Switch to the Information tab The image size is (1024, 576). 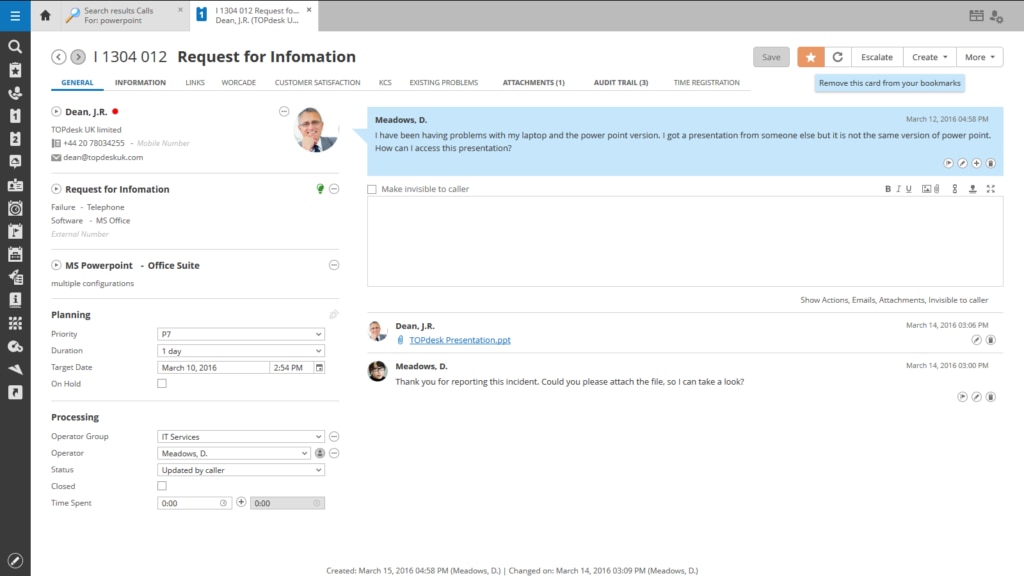[x=140, y=82]
